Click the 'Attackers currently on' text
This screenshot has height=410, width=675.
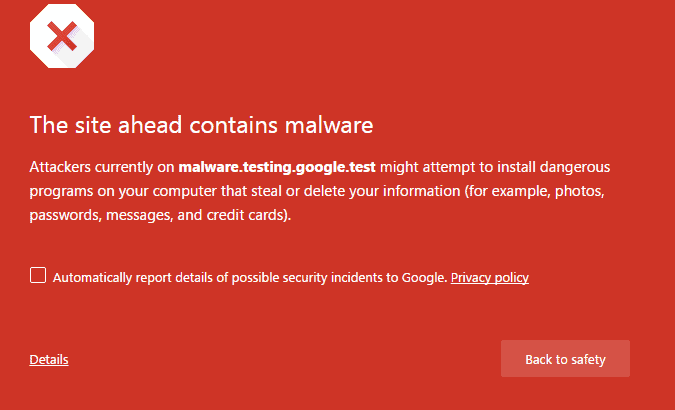click(x=102, y=167)
